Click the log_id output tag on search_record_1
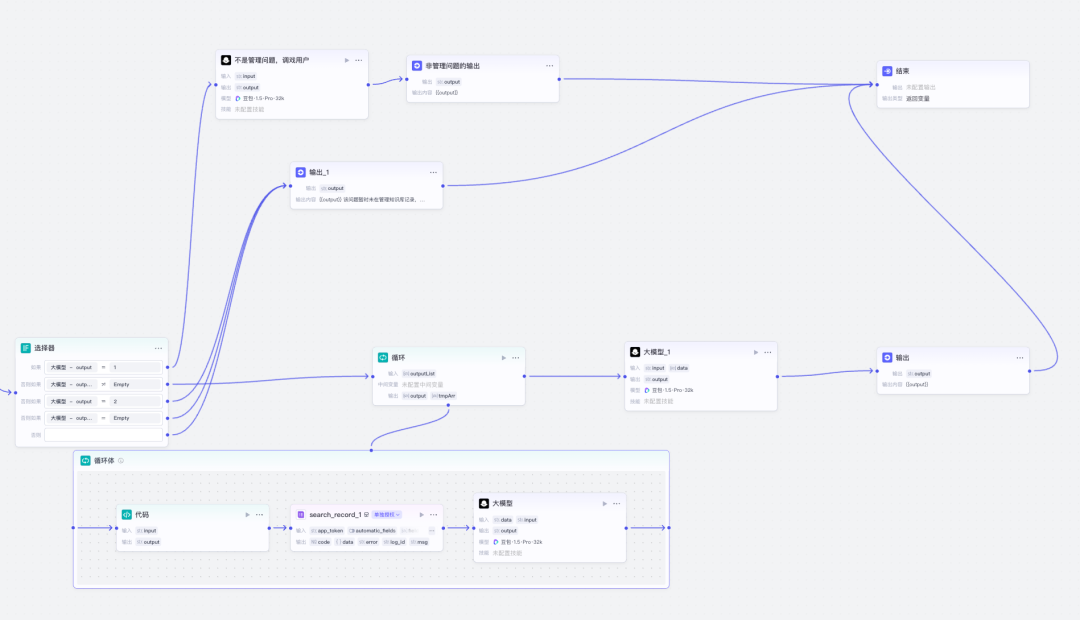The height and width of the screenshot is (620, 1080). click(395, 542)
